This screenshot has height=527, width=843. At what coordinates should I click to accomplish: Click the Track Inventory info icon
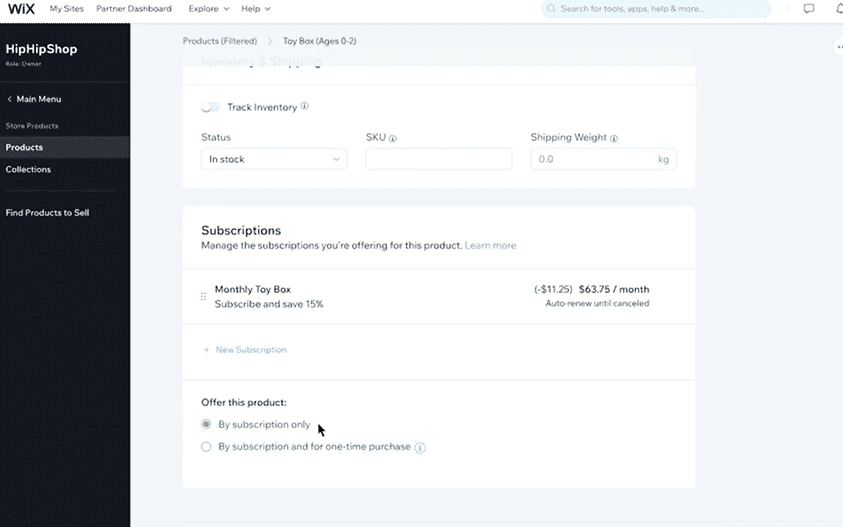(305, 106)
